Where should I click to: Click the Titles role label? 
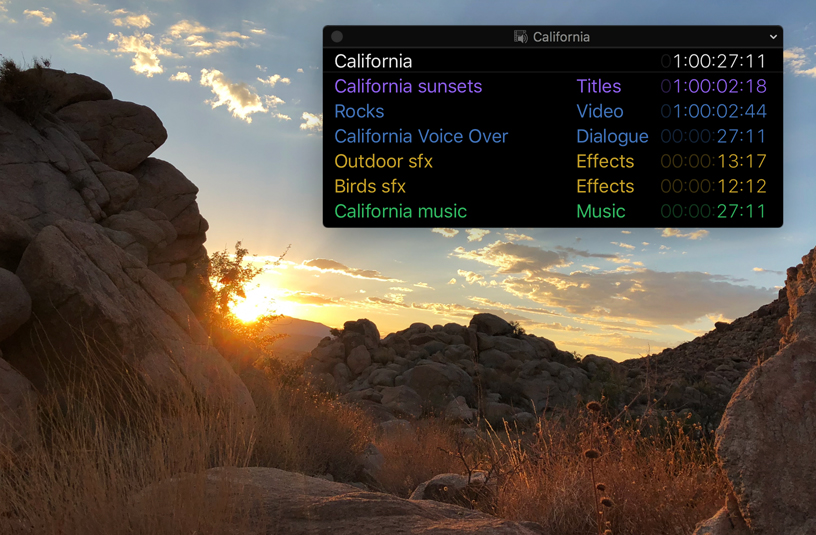(x=598, y=87)
